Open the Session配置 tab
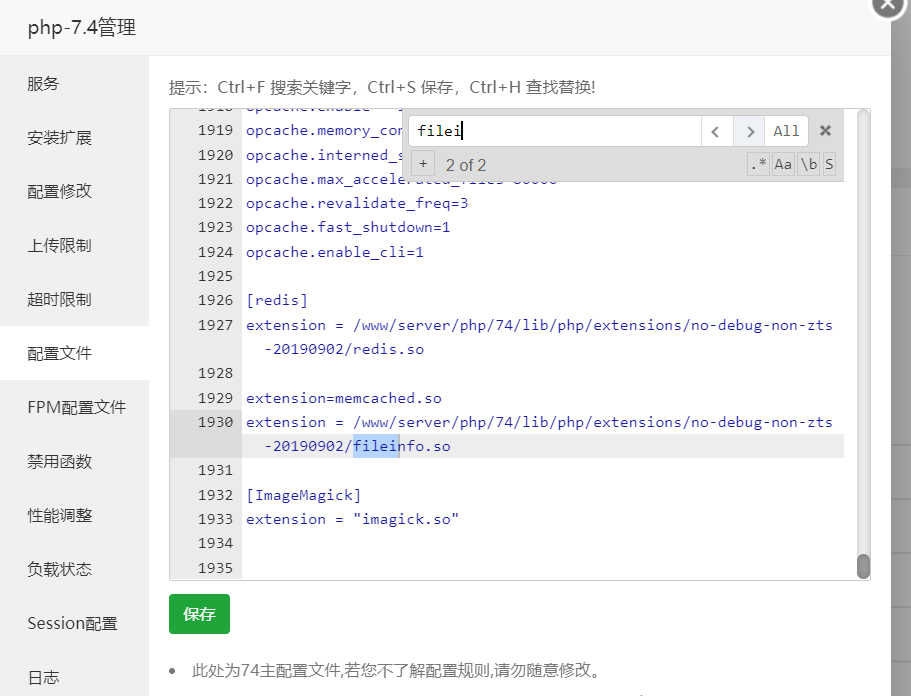 tap(74, 623)
